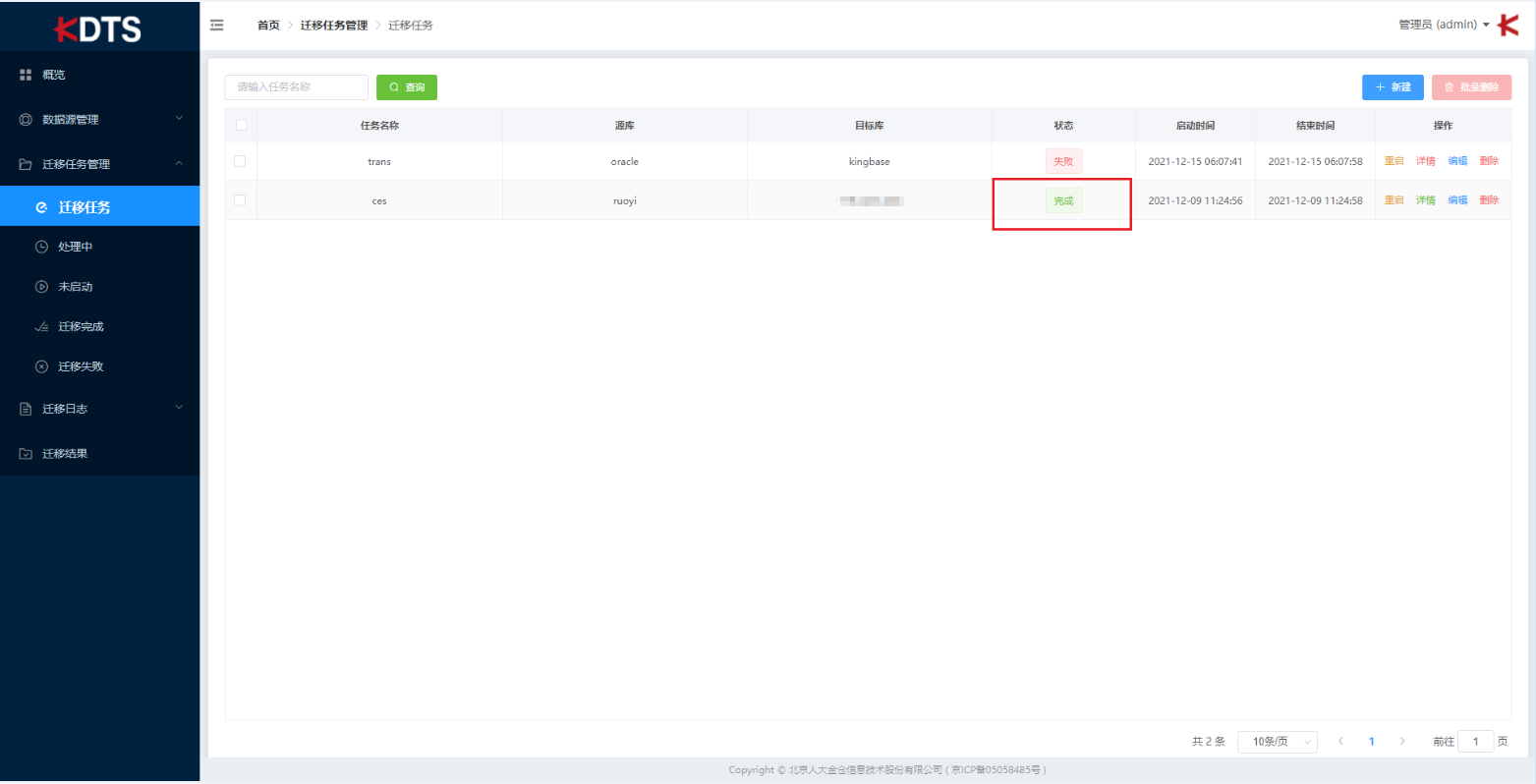1536x784 pixels.
Task: Open the 管理员 (admin) user menu
Action: [1444, 25]
